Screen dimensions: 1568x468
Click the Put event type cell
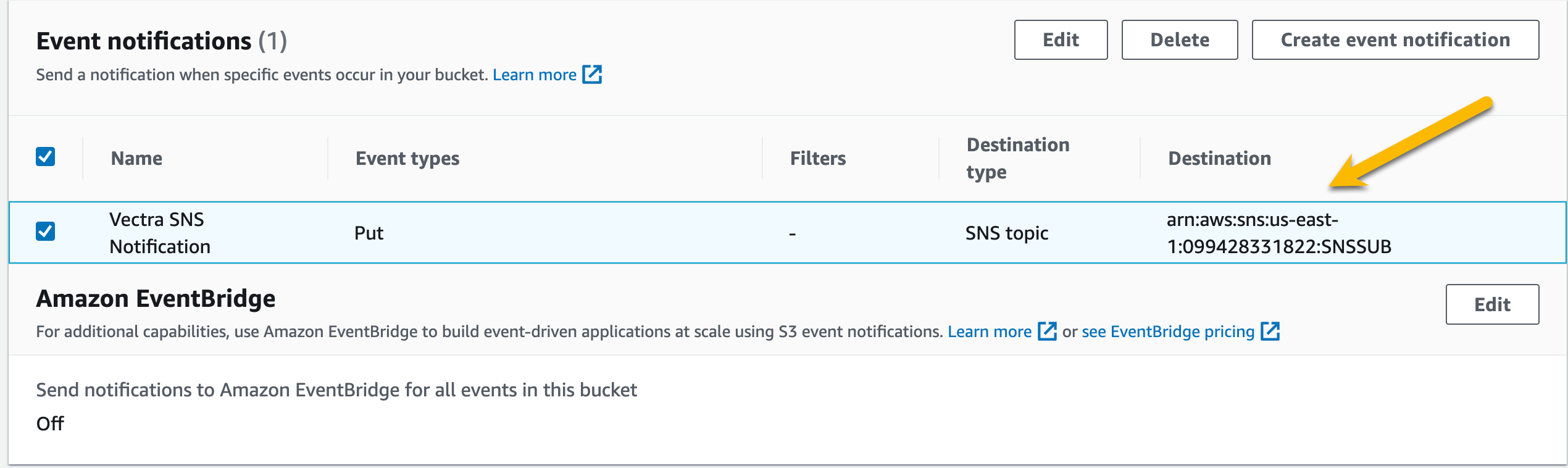tap(369, 233)
